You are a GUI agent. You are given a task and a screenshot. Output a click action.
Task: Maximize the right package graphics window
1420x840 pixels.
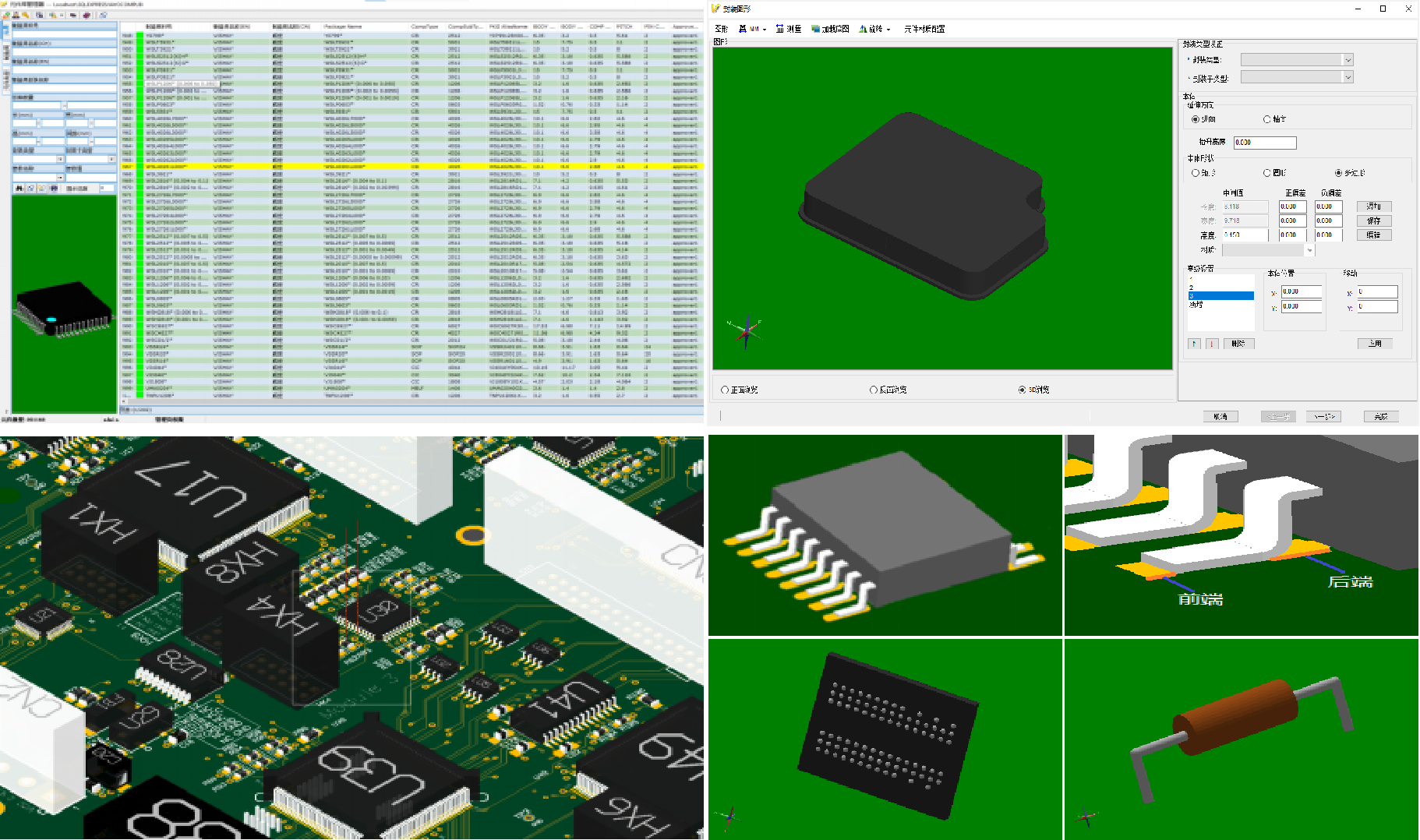(x=1383, y=9)
